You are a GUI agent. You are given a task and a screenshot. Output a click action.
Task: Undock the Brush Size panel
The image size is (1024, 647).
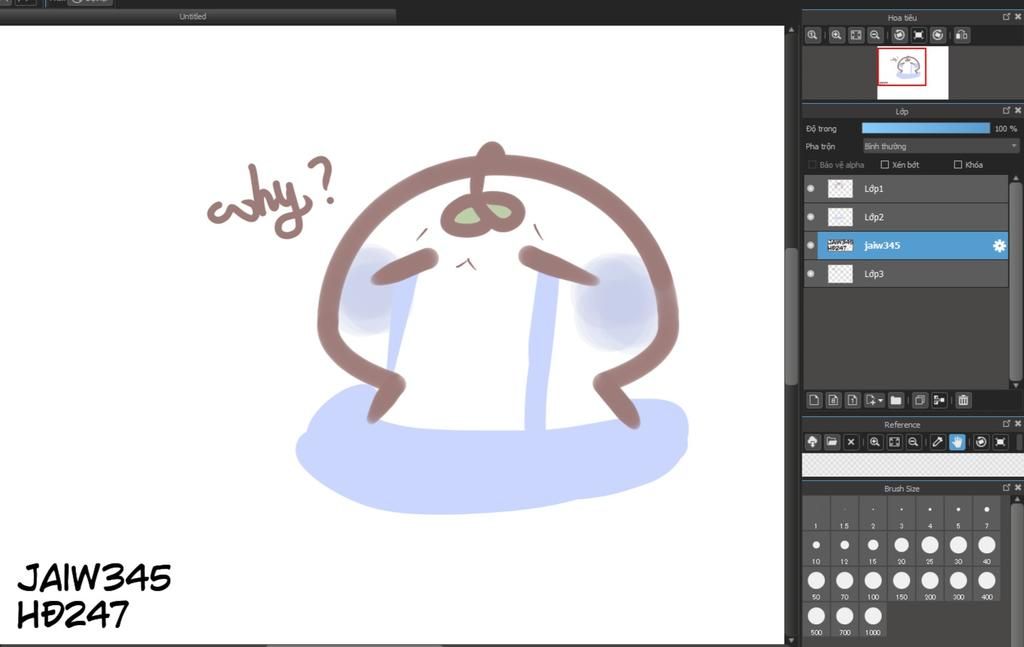(1006, 488)
